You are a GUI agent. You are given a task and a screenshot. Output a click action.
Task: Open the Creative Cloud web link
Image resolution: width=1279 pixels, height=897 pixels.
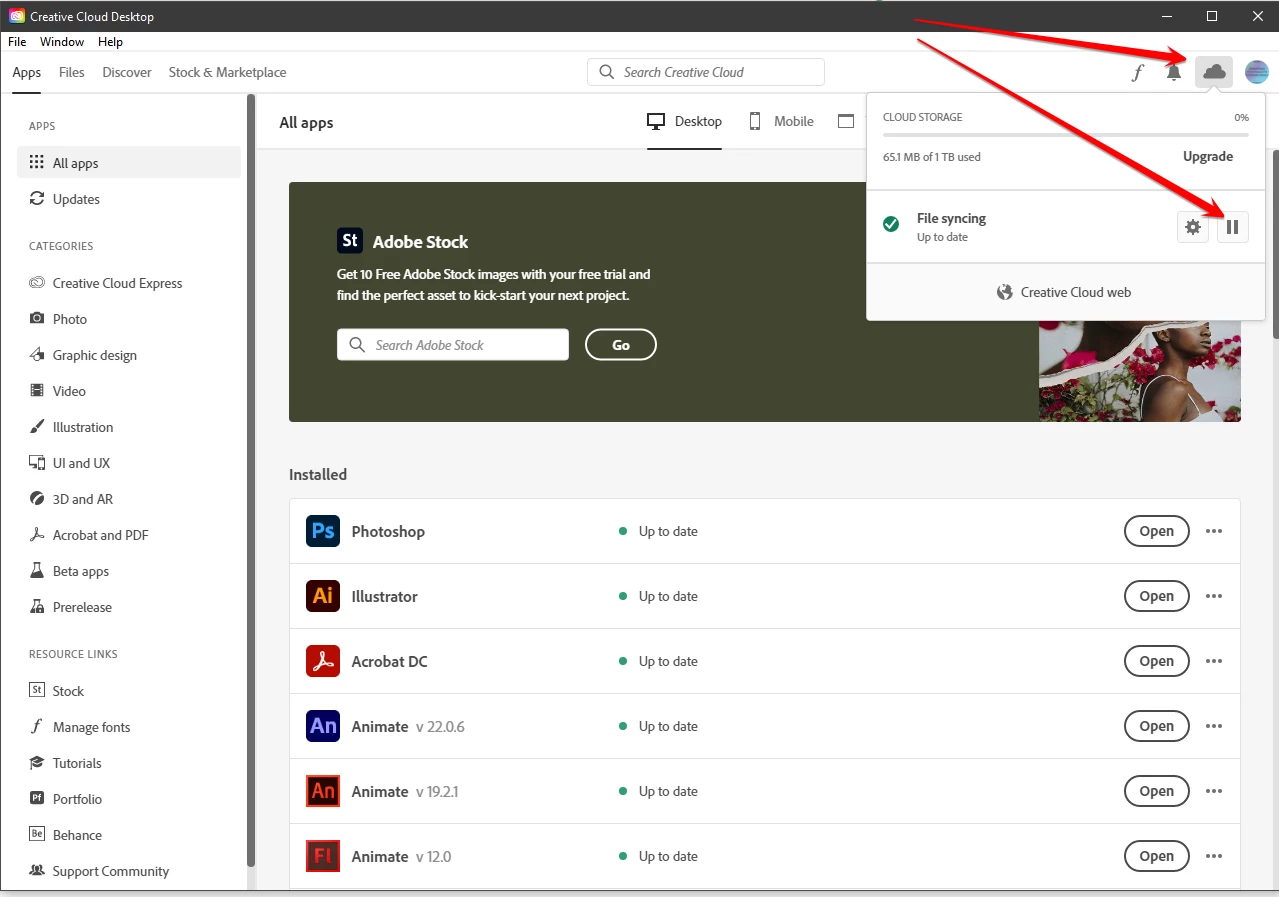(1065, 292)
